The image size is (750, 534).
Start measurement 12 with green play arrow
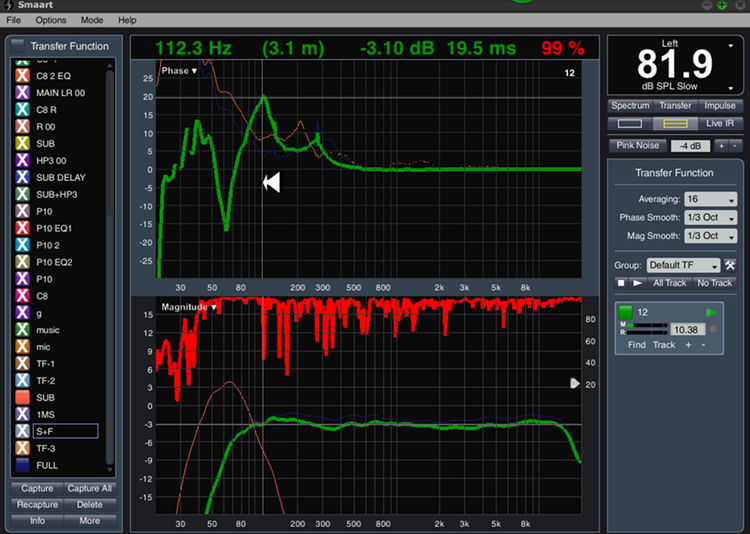[712, 312]
